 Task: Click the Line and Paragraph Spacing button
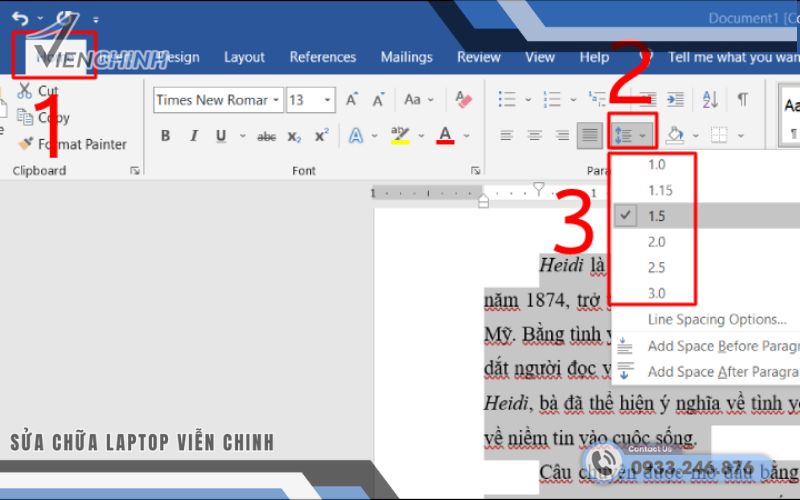click(632, 136)
